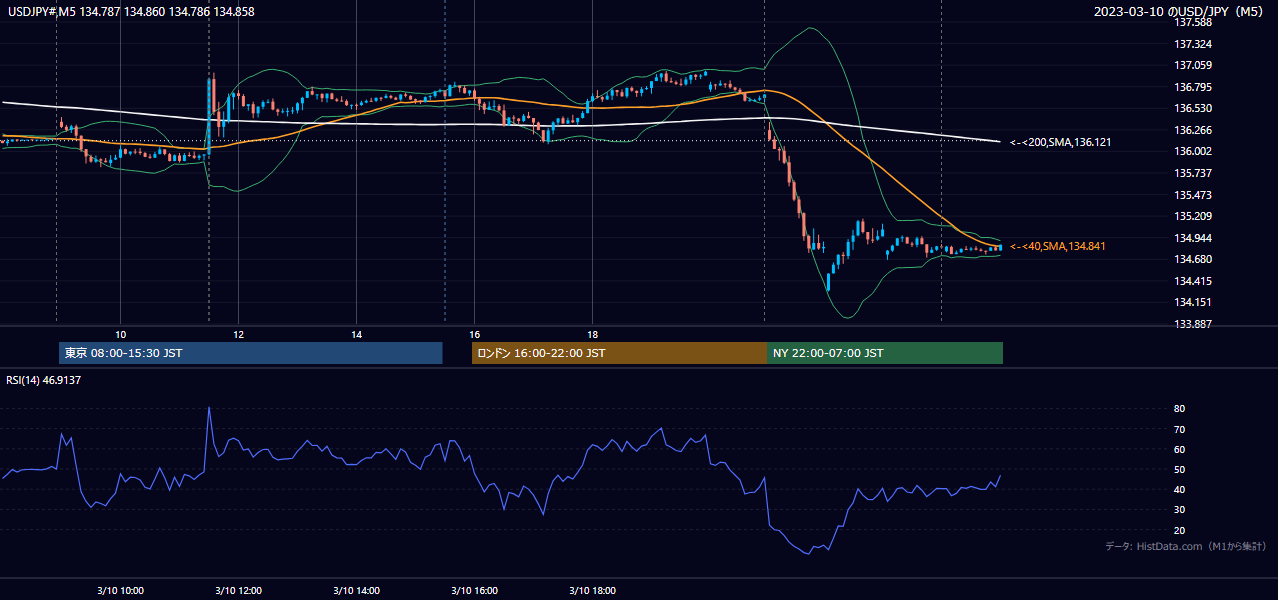Image resolution: width=1278 pixels, height=600 pixels.
Task: Click the 134.680 price axis label
Action: pyautogui.click(x=1194, y=259)
